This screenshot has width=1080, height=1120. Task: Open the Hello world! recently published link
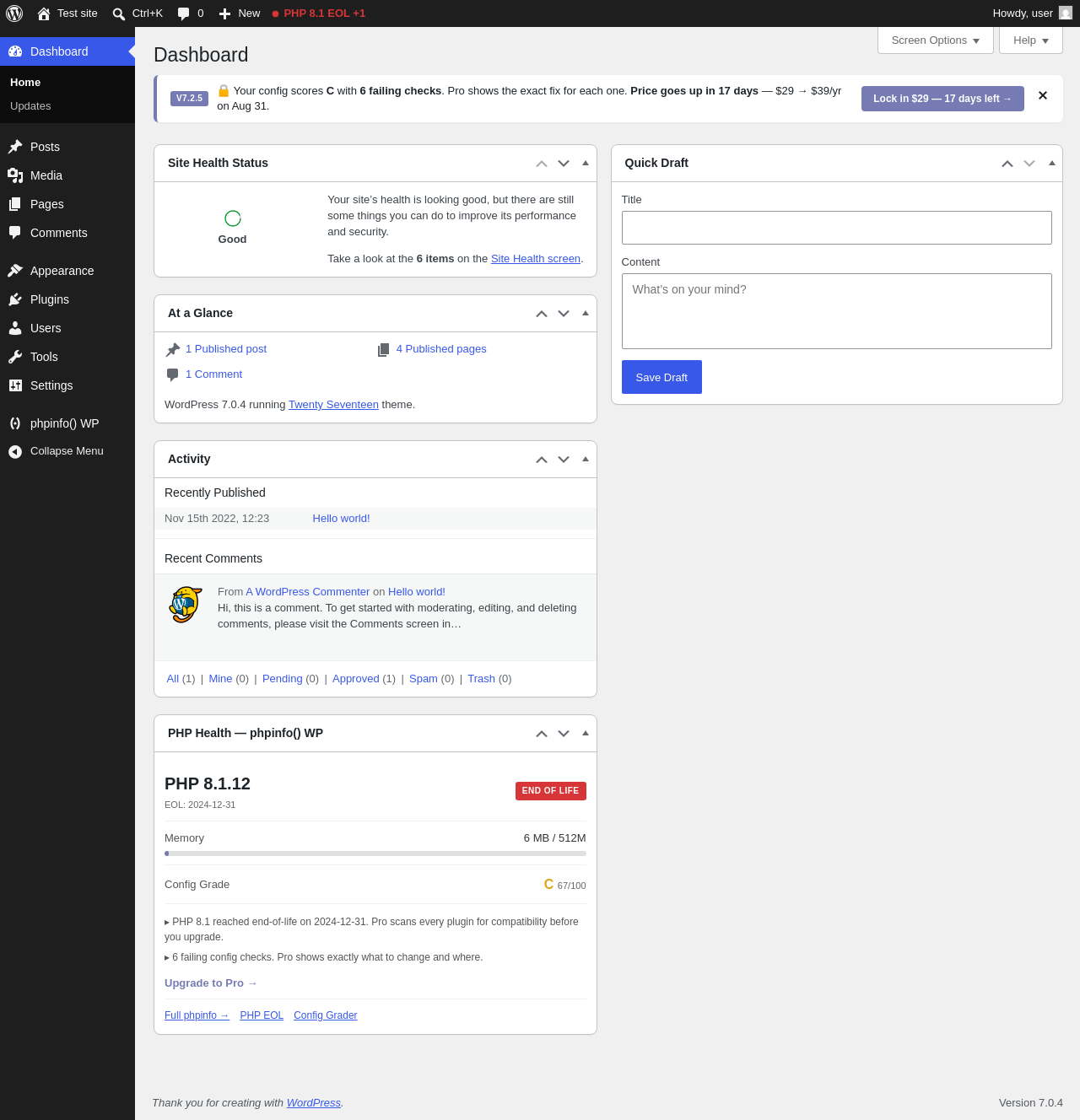341,519
